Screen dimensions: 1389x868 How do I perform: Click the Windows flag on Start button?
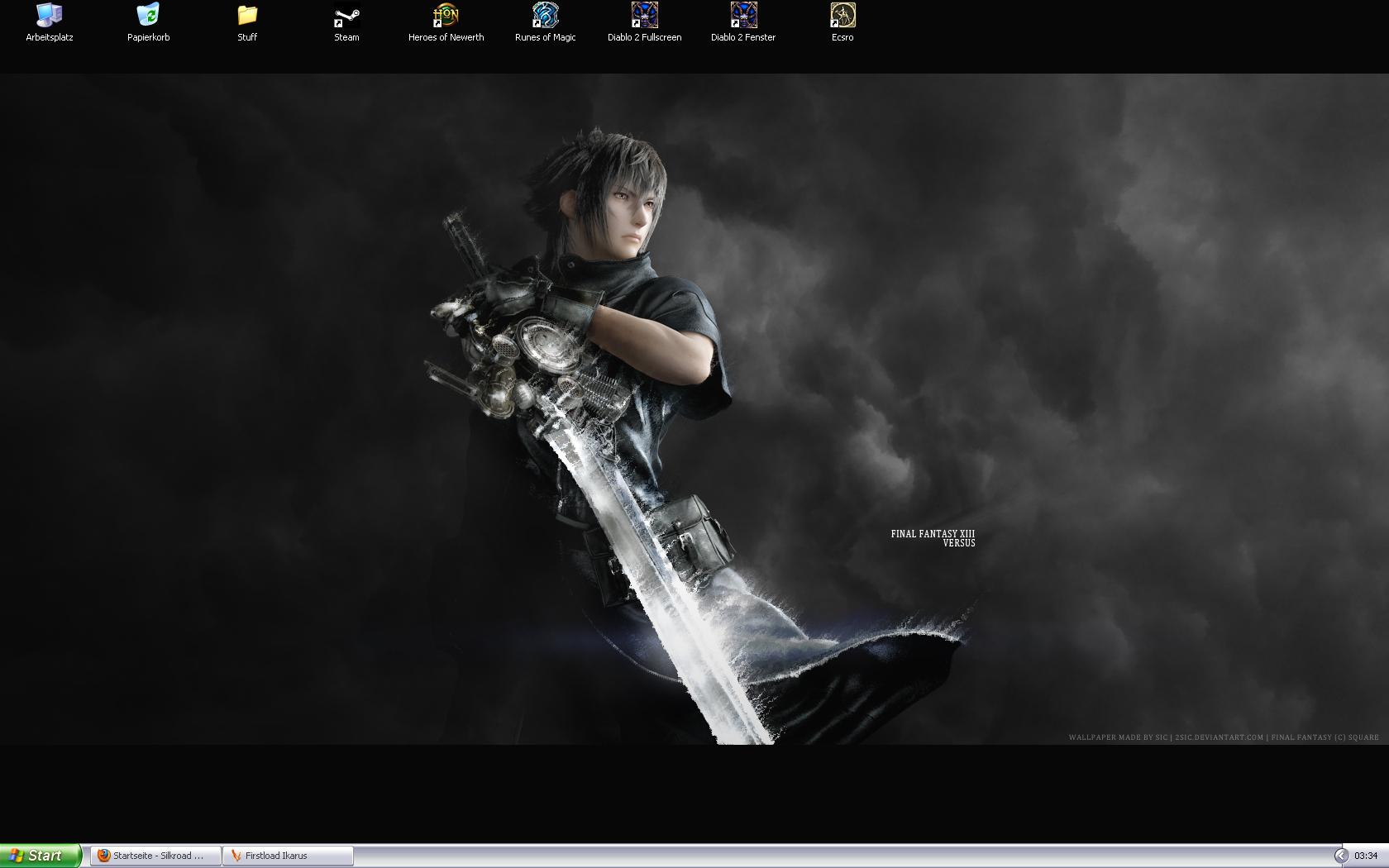click(16, 856)
